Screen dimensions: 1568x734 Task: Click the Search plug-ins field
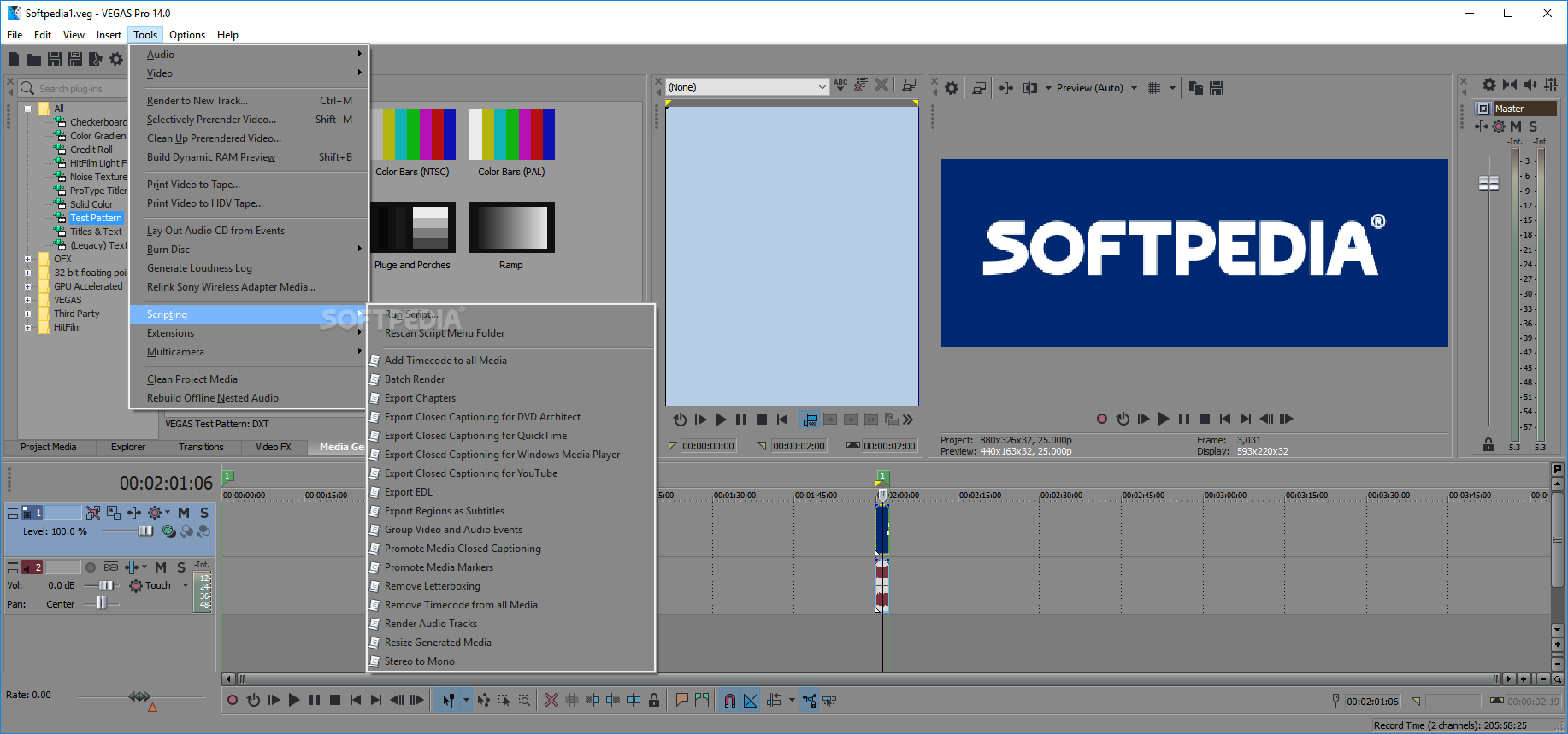click(x=74, y=89)
